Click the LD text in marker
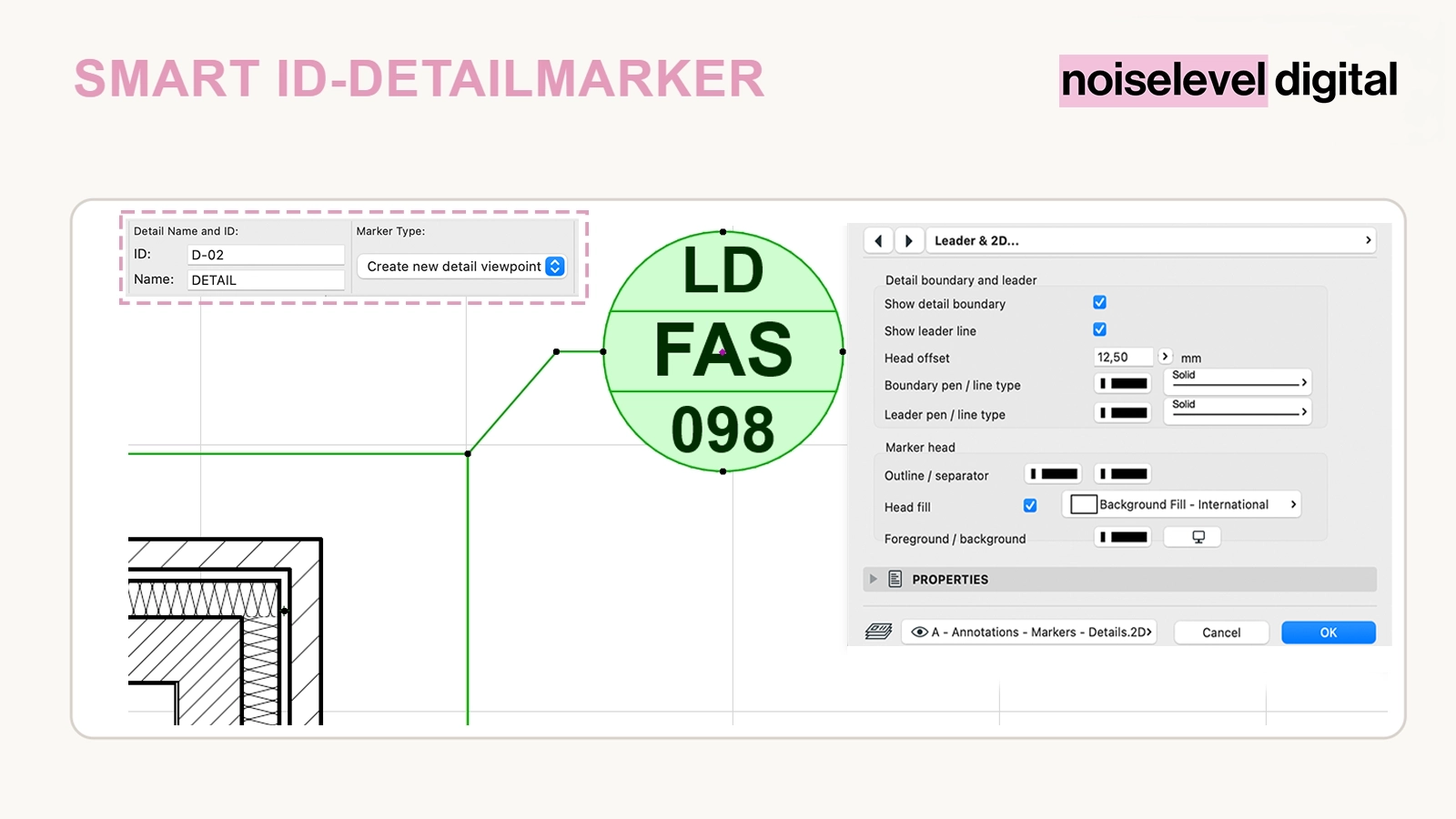 [x=723, y=270]
